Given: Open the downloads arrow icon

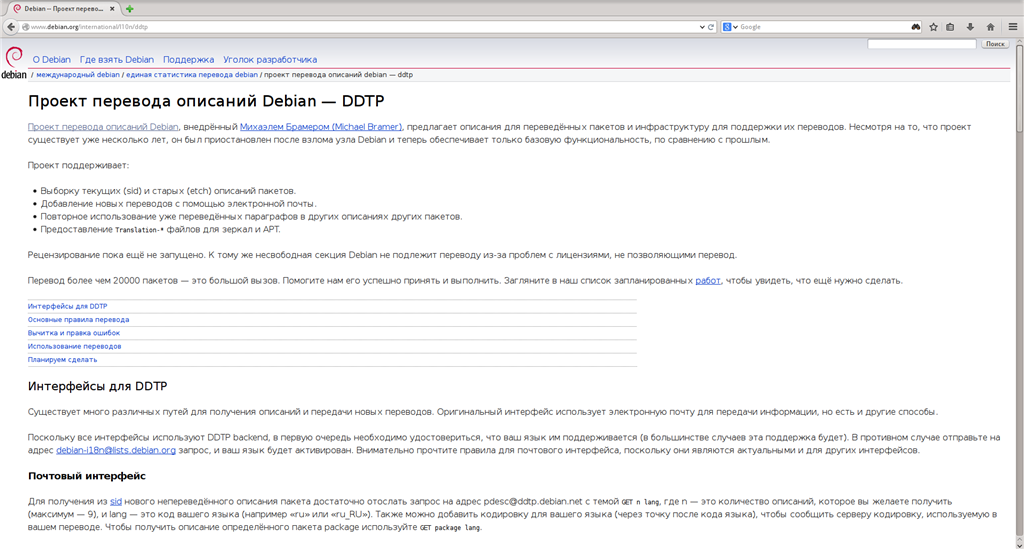Looking at the screenshot, I should 970,27.
